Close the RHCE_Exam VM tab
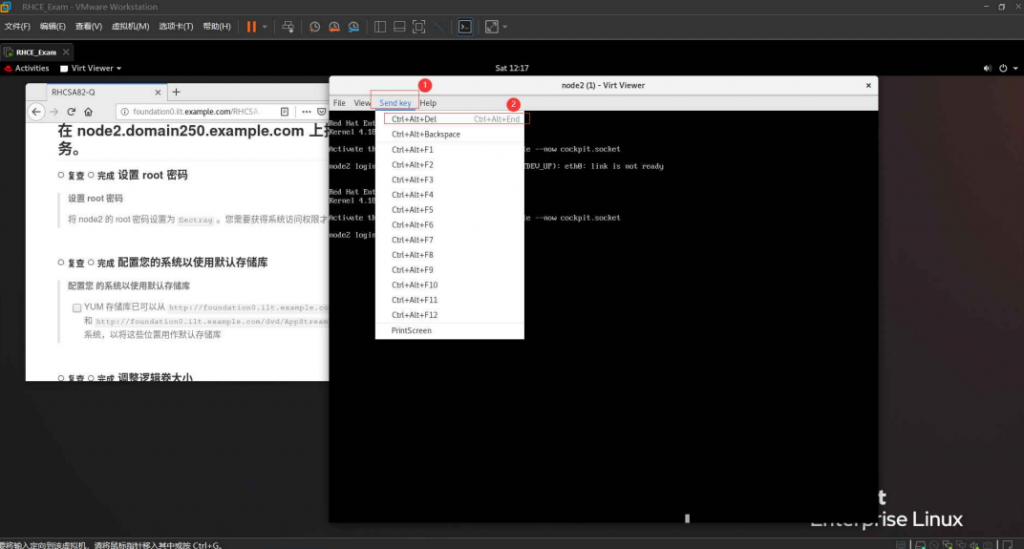The image size is (1024, 549). point(66,52)
